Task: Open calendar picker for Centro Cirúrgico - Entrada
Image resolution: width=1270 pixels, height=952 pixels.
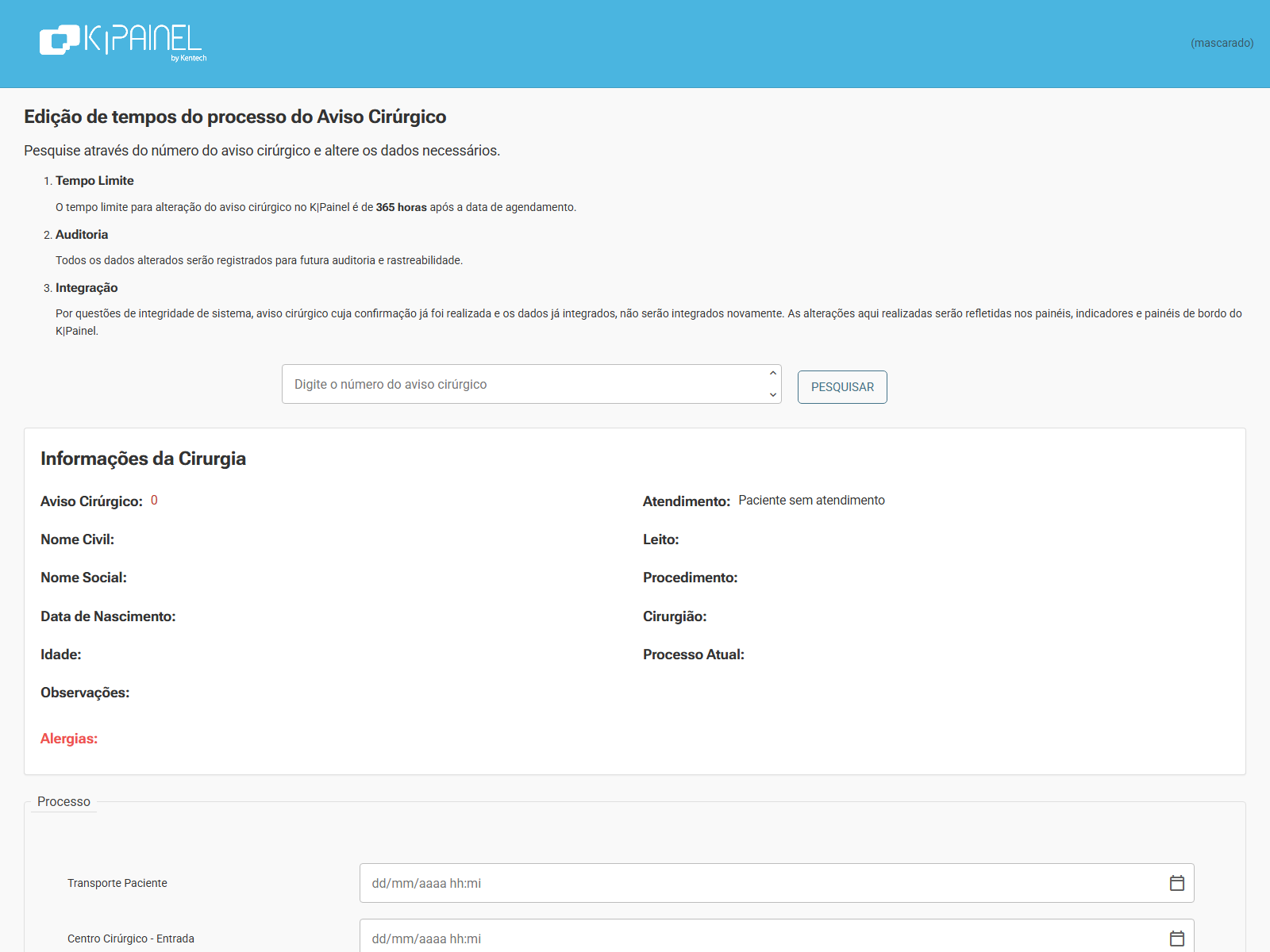Action: click(1176, 939)
